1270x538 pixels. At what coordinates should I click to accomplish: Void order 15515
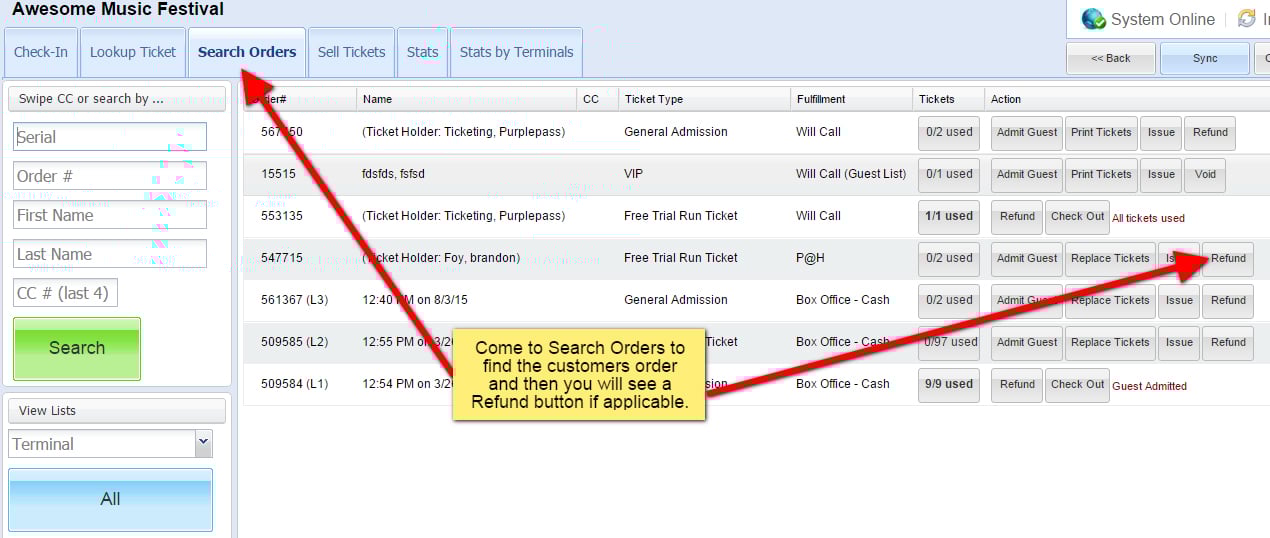coord(1205,174)
